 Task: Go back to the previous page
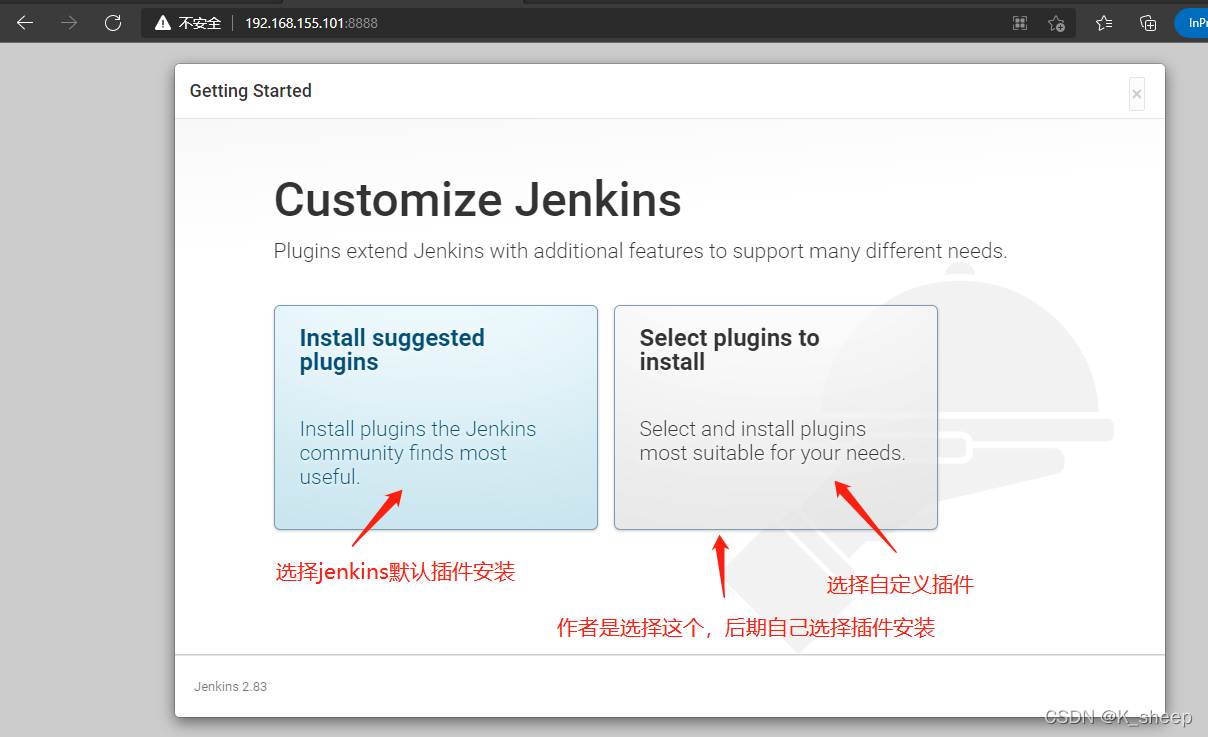pos(25,23)
